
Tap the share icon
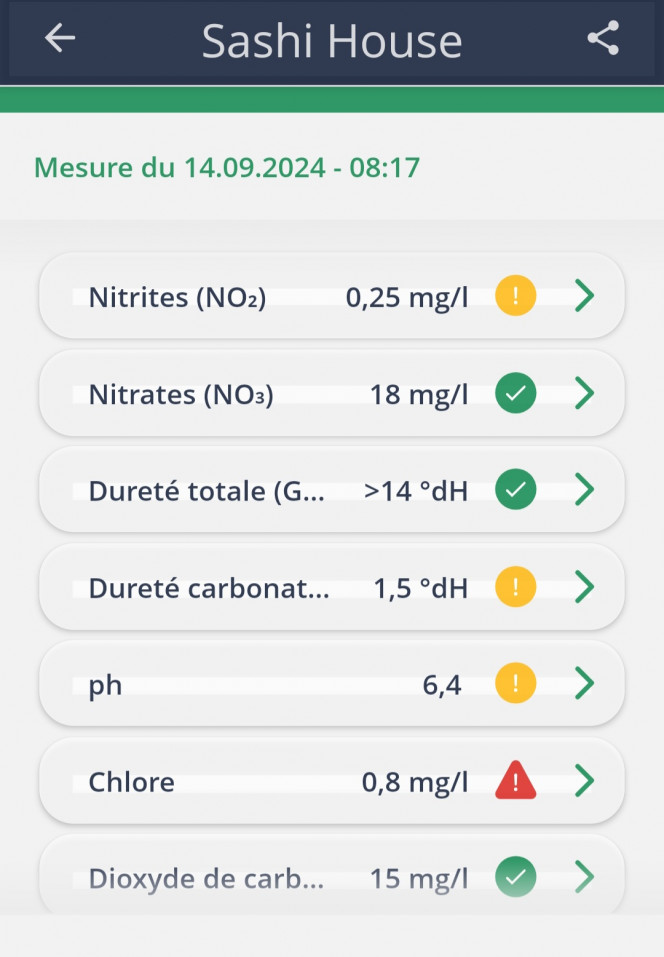603,38
